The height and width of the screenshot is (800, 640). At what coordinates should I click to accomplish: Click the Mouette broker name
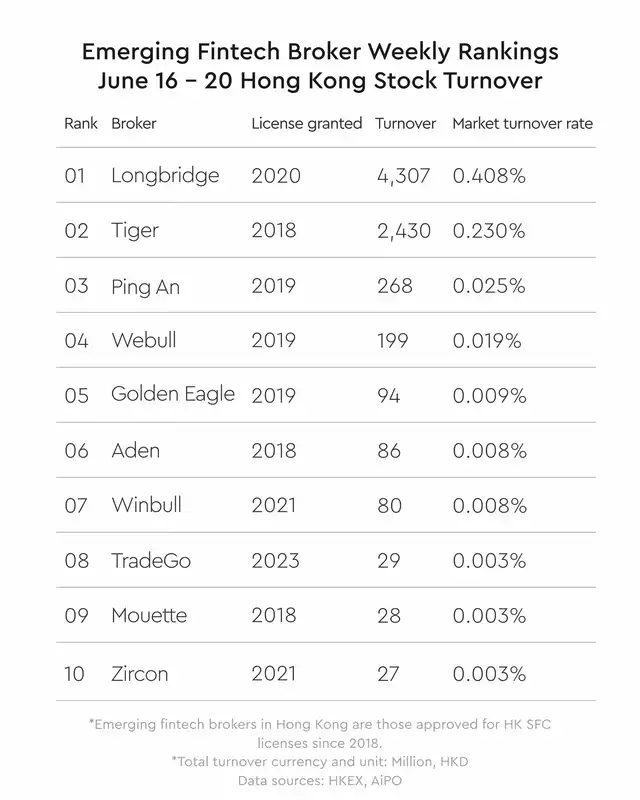pos(149,615)
